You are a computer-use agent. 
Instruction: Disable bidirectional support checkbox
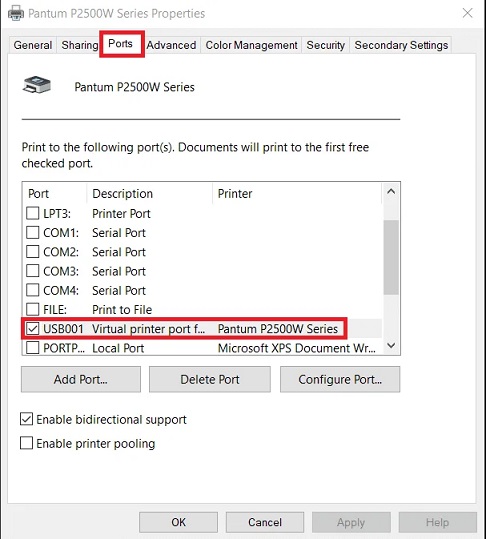click(26, 419)
